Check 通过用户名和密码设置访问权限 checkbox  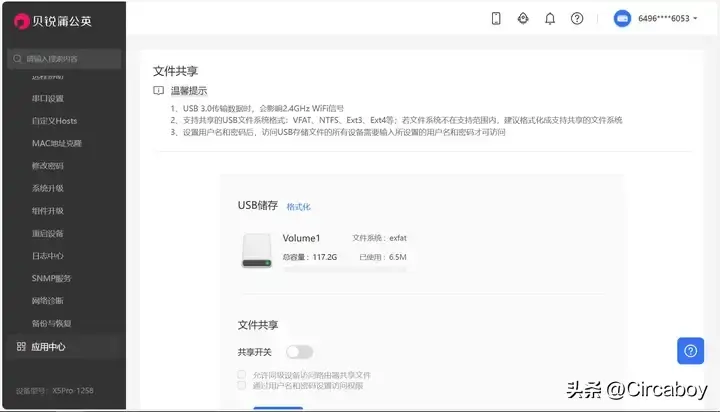pos(242,385)
